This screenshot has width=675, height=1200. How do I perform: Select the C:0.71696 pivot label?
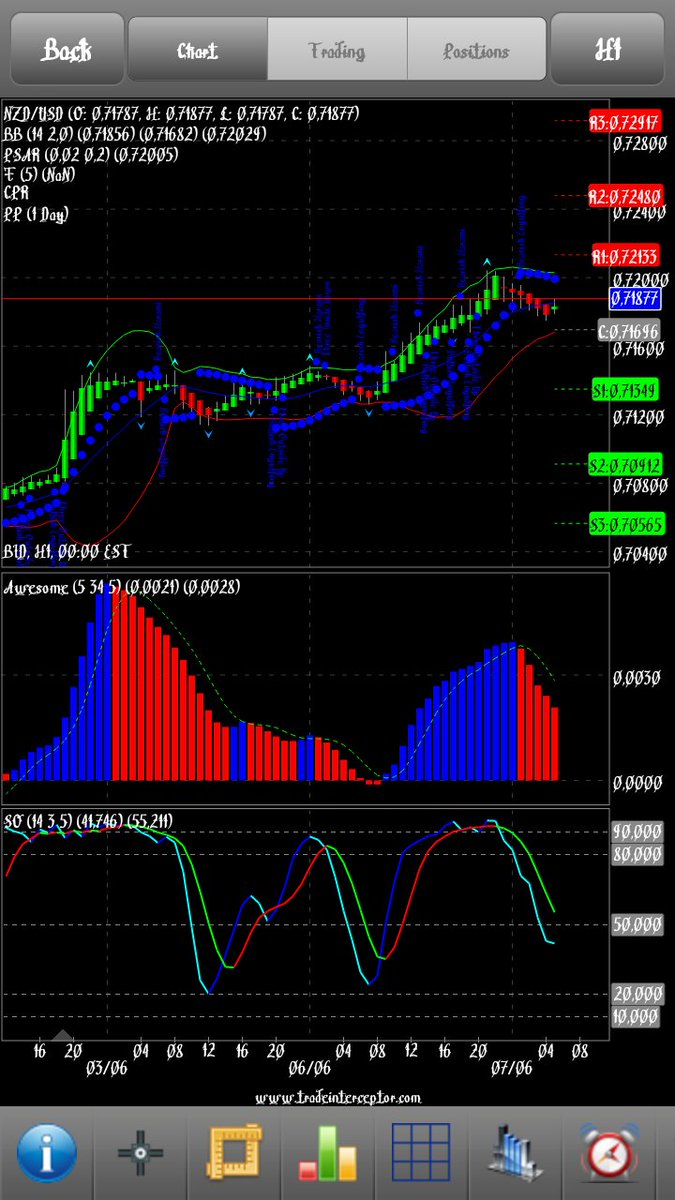coord(628,330)
